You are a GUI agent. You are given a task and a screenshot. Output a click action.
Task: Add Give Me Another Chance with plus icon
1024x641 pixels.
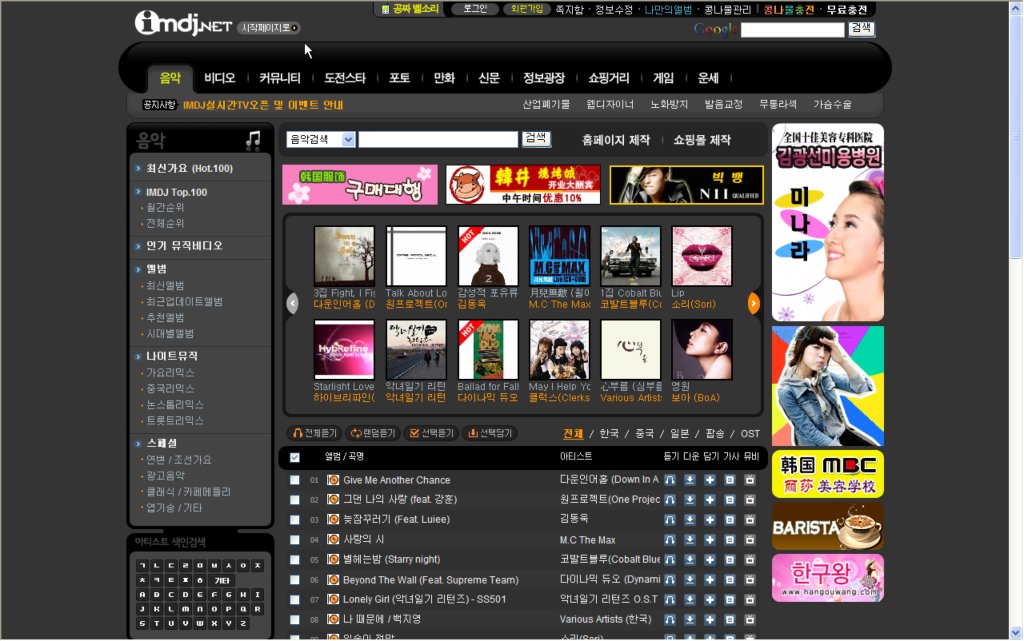(710, 480)
